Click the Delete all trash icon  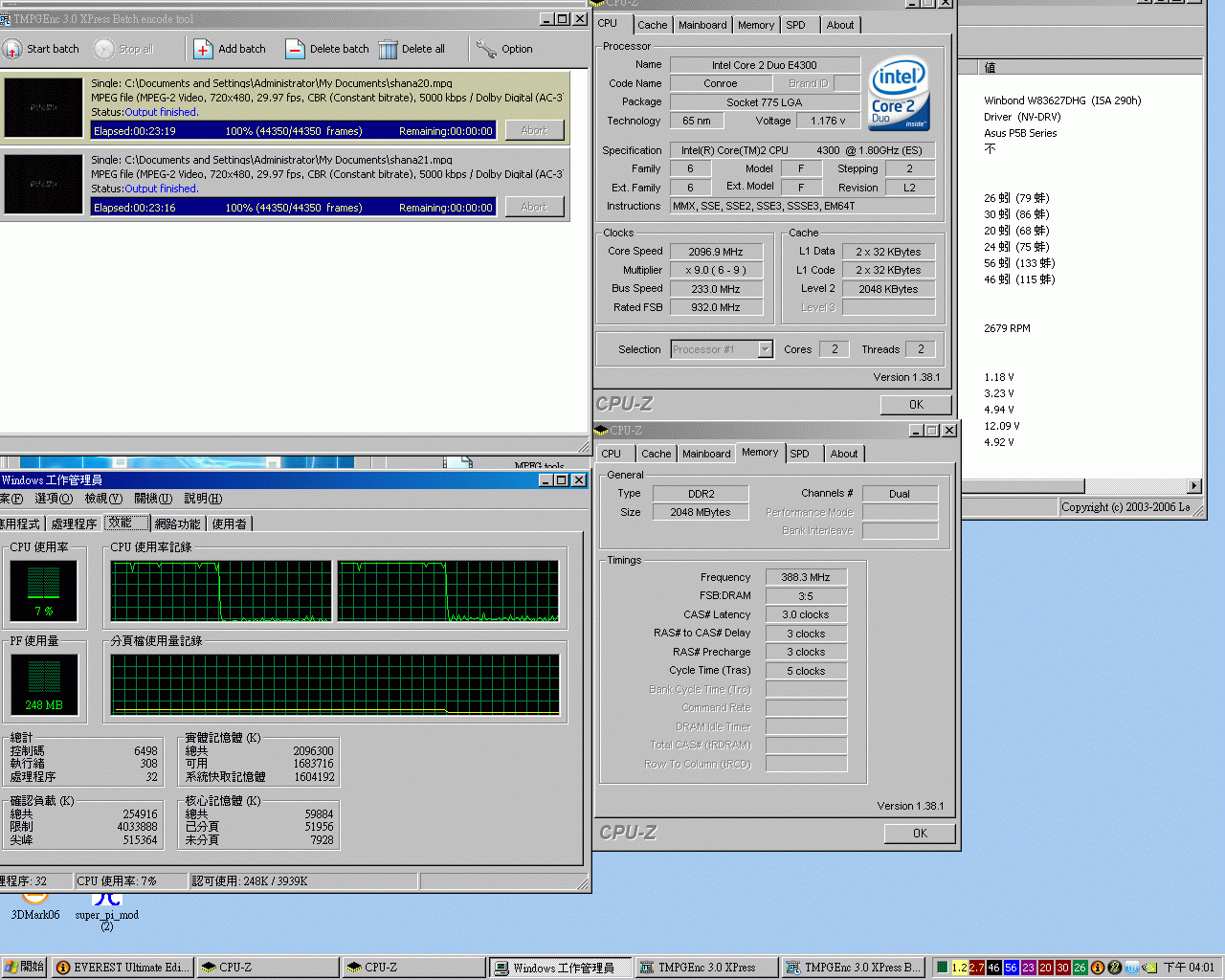pyautogui.click(x=388, y=49)
